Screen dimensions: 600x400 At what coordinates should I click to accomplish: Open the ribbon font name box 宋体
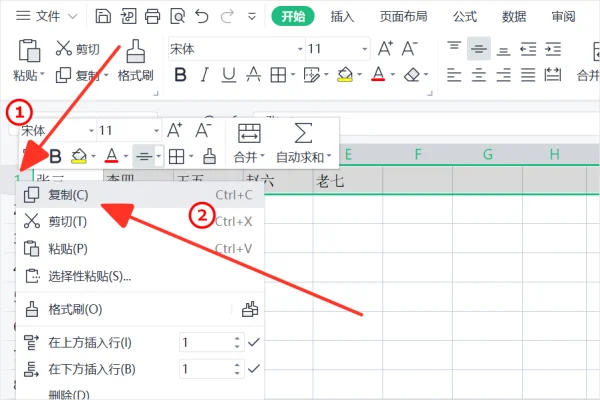236,49
